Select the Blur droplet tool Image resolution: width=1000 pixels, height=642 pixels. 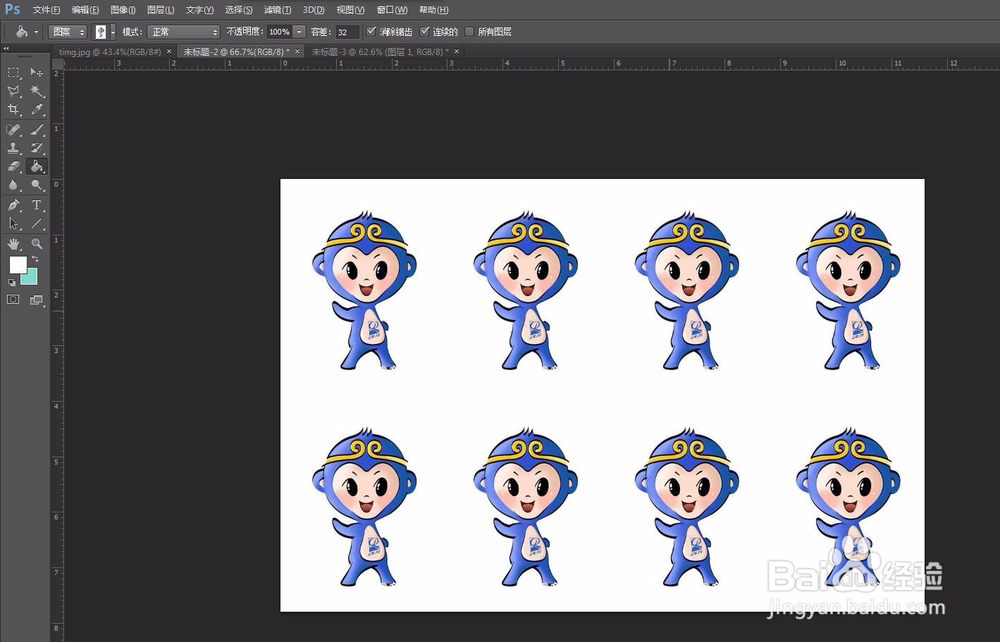13,186
